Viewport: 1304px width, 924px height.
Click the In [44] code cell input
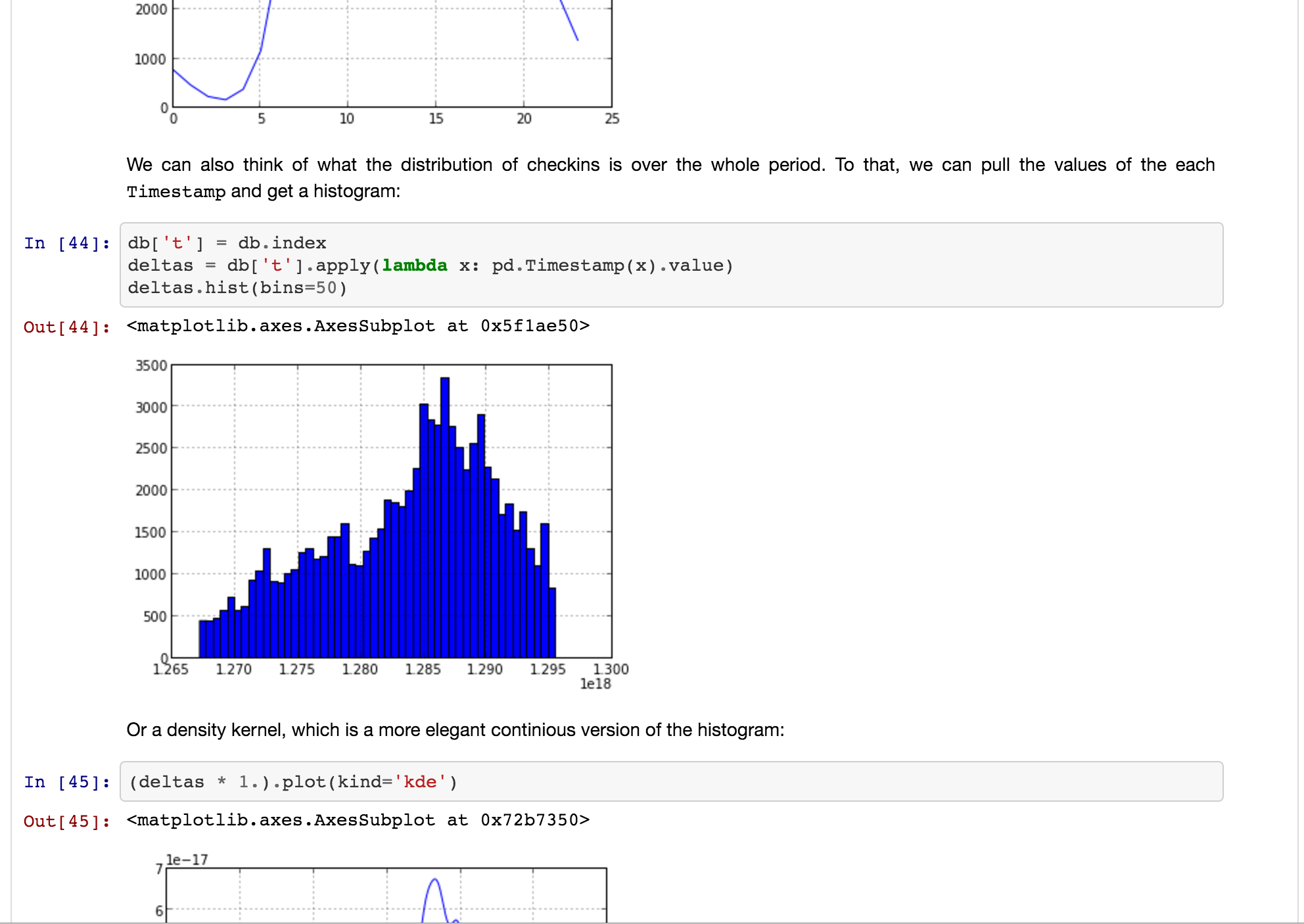(671, 265)
